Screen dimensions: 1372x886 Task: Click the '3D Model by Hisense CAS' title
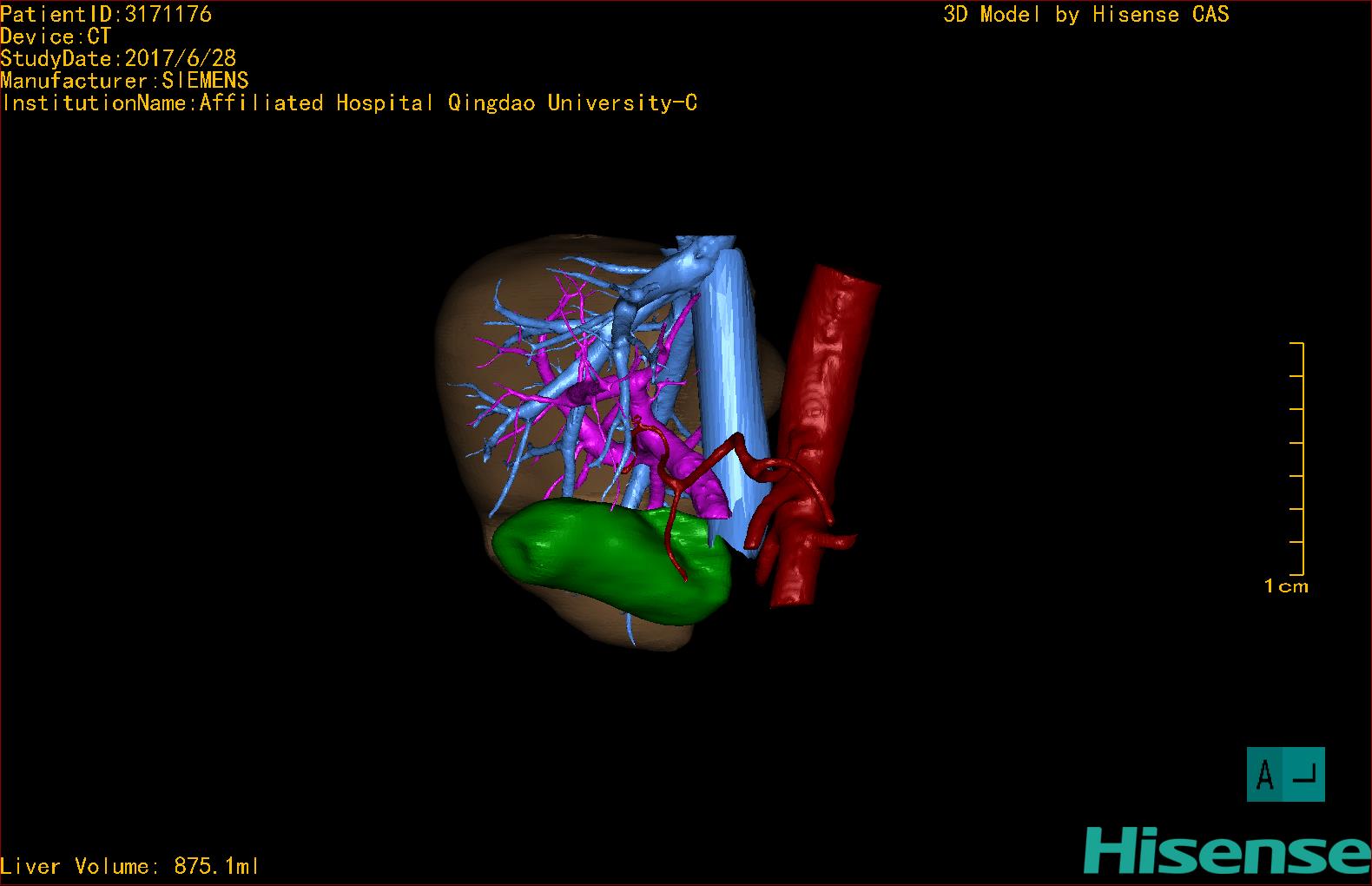click(x=1086, y=14)
